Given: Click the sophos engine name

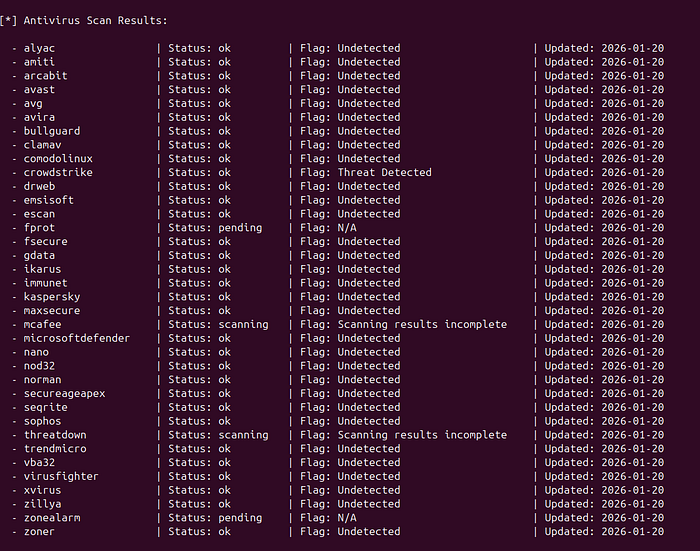Looking at the screenshot, I should (x=42, y=422).
